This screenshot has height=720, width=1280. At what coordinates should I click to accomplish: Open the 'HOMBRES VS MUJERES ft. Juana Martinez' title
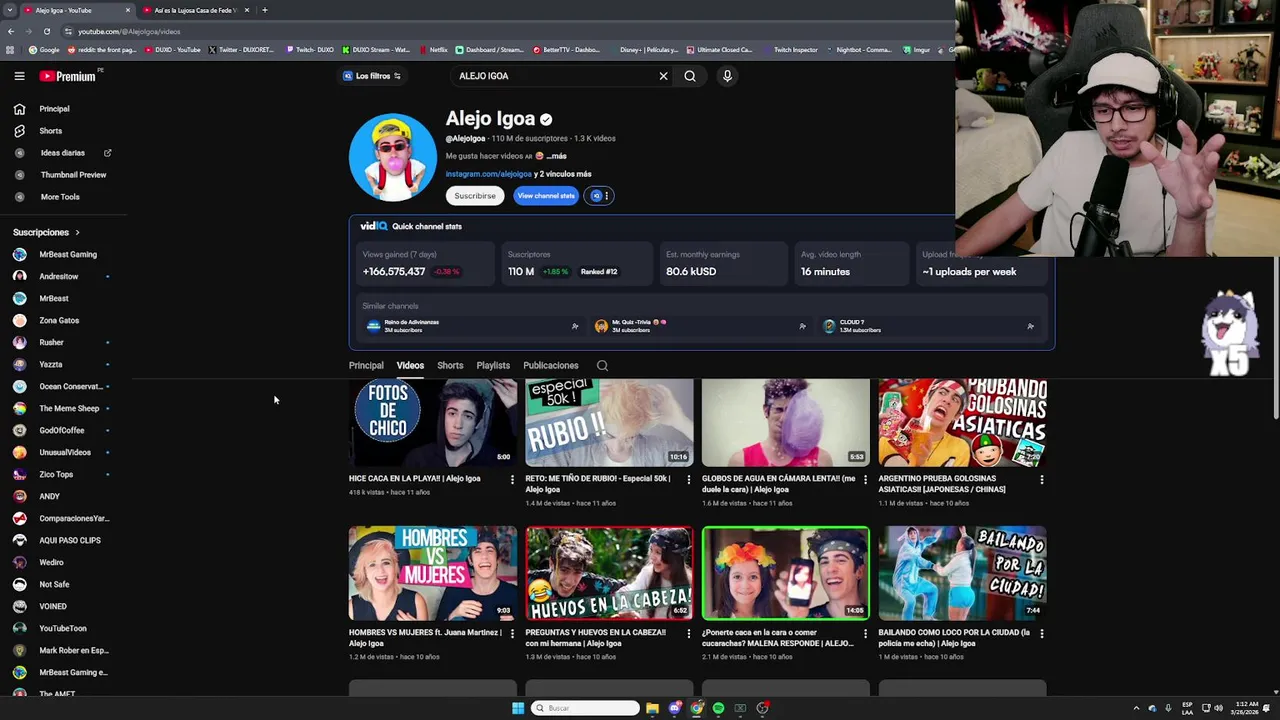click(425, 638)
